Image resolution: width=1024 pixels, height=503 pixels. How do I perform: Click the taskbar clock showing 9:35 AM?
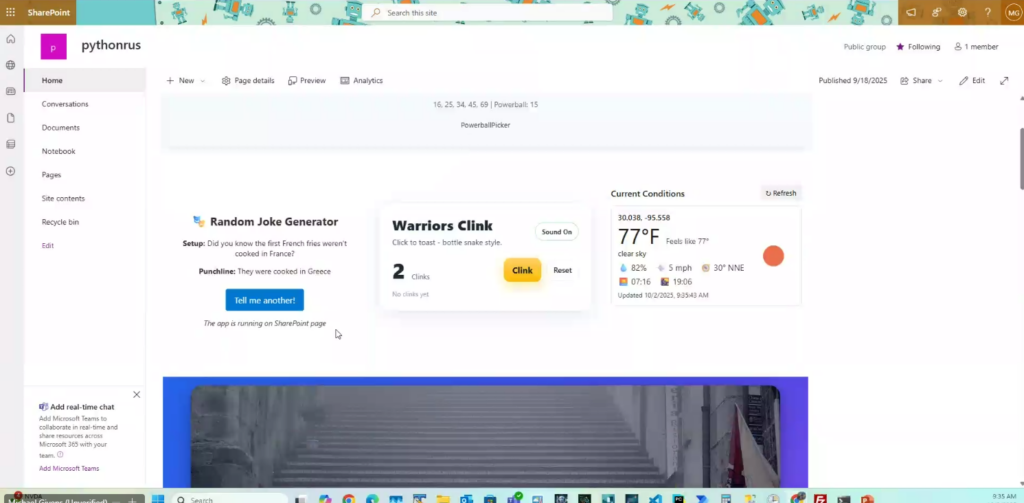pyautogui.click(x=1004, y=497)
